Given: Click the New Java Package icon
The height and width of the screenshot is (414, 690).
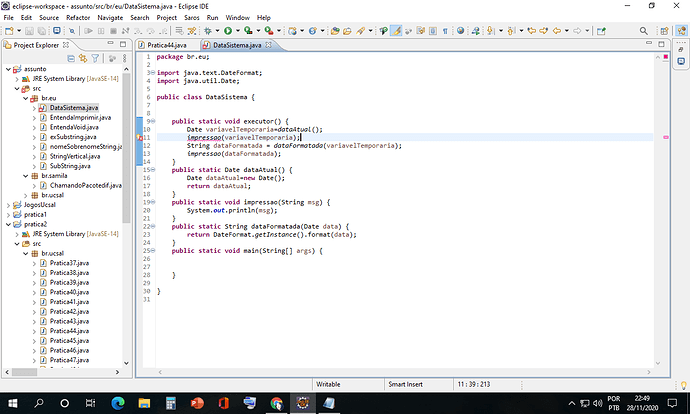Looking at the screenshot, I should click(292, 31).
